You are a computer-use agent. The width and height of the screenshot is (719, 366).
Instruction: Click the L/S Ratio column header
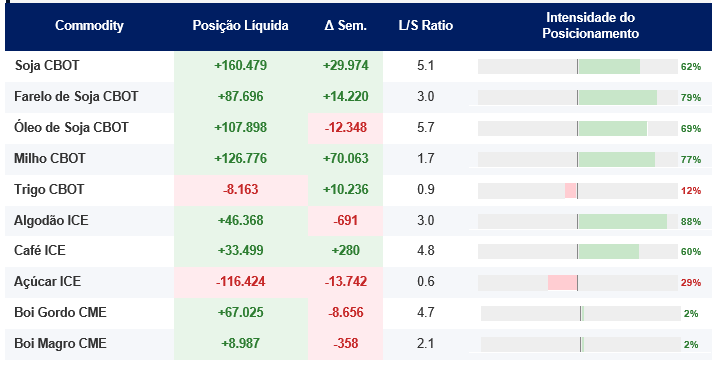(x=426, y=25)
